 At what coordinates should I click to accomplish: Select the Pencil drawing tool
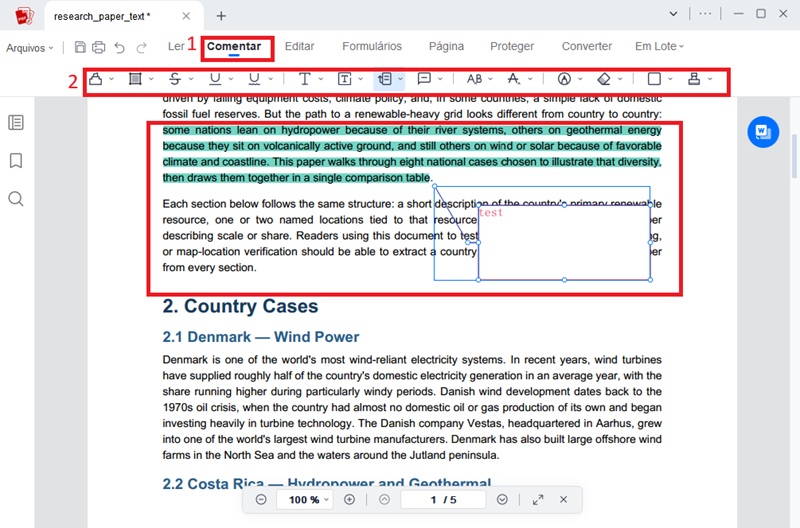[x=564, y=79]
